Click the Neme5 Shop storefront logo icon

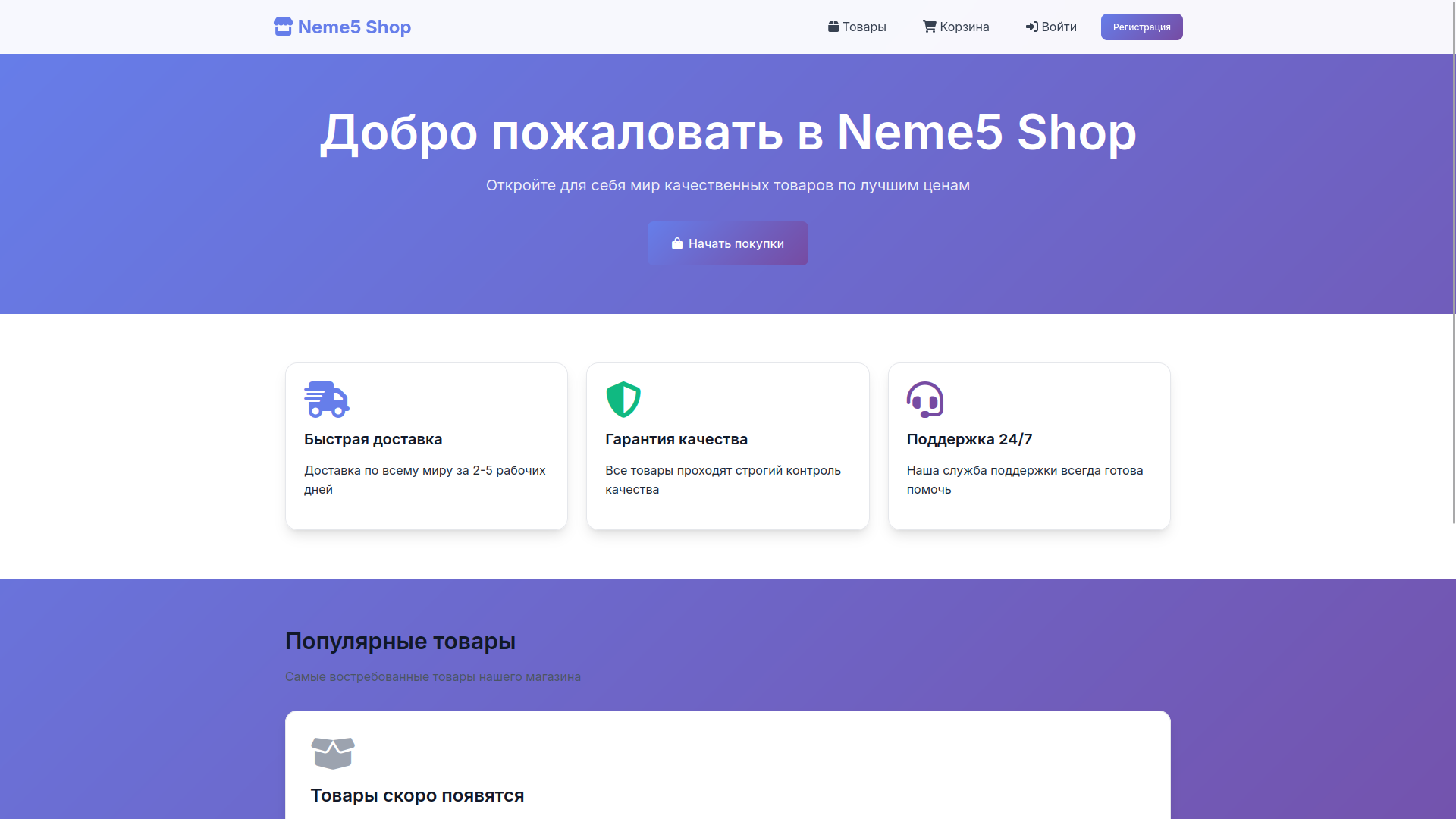pyautogui.click(x=283, y=27)
